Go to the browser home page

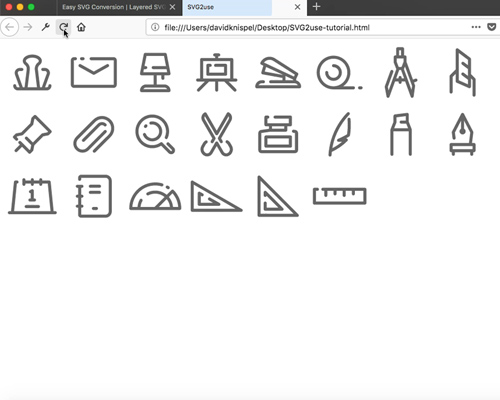pyautogui.click(x=81, y=27)
